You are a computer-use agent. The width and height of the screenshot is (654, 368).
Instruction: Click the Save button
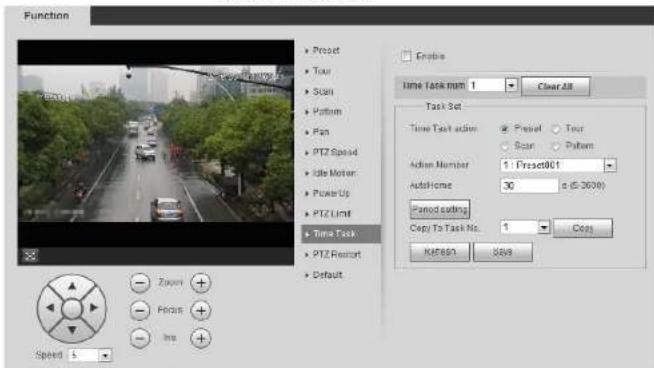coord(503,252)
